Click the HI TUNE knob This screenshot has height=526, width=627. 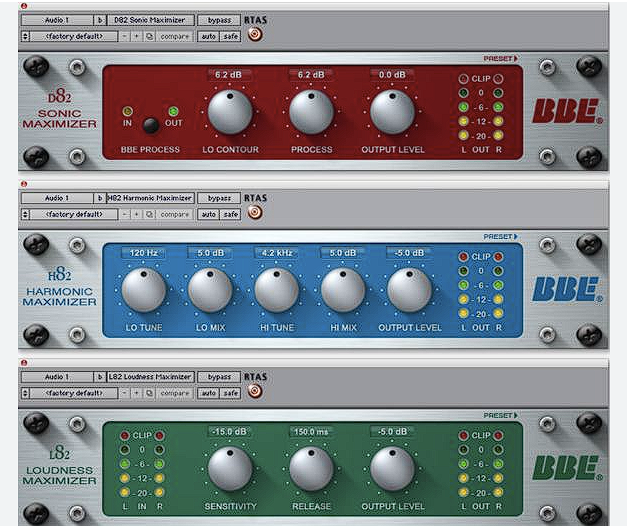pyautogui.click(x=276, y=290)
